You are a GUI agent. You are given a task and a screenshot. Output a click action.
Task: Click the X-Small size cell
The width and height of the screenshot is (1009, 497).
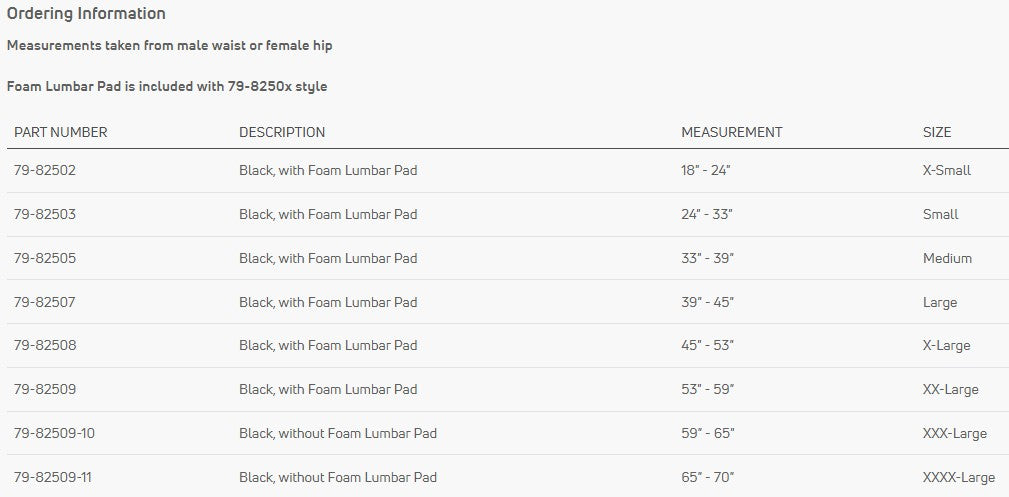(x=947, y=171)
